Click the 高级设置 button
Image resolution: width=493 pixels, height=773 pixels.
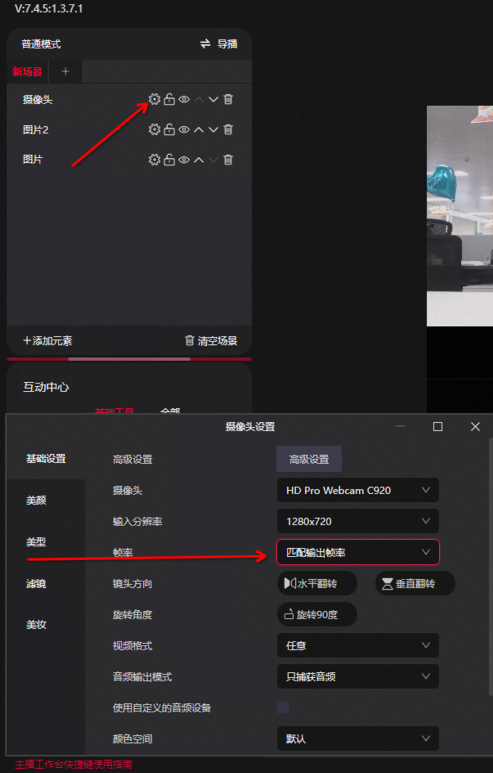309,459
